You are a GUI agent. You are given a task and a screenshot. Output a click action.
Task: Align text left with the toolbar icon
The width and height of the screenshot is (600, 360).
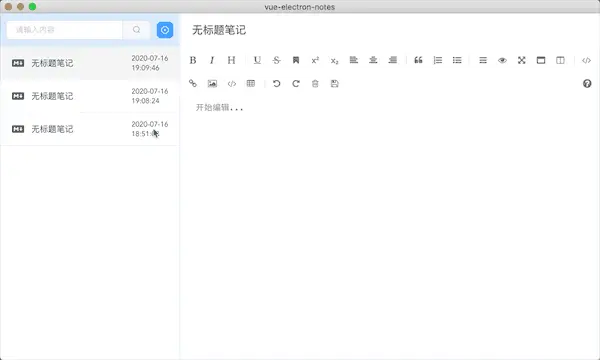click(354, 60)
